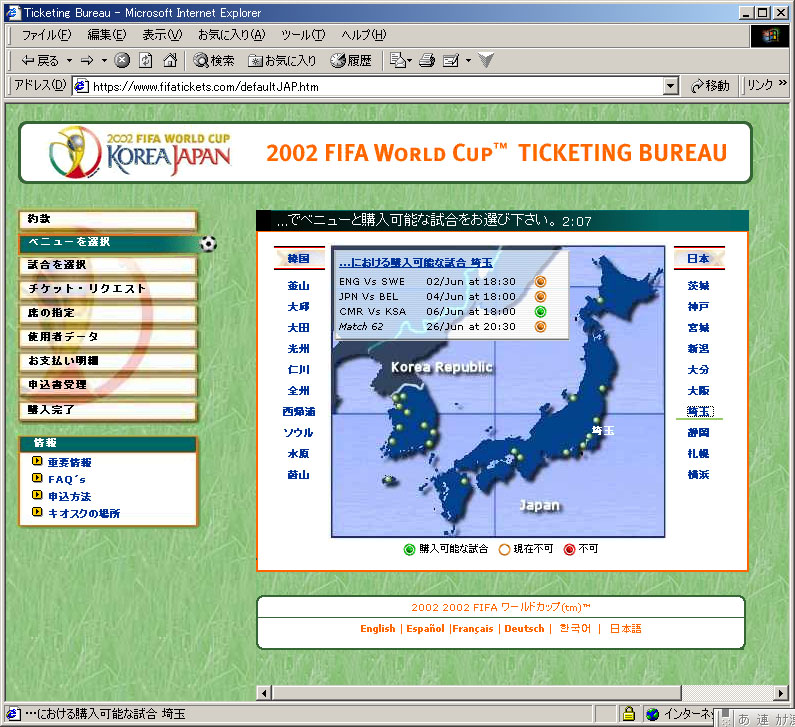Click the arrow icon beside キオスクの場所
This screenshot has width=795, height=727.
(37, 512)
